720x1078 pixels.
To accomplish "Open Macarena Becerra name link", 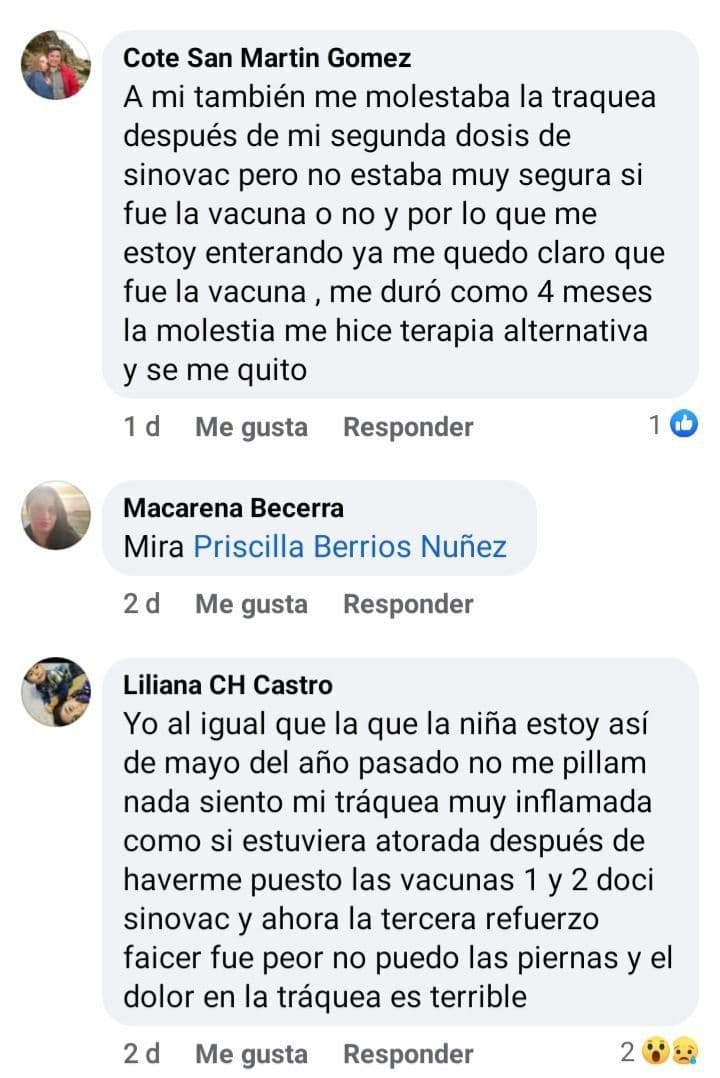I will pos(233,508).
